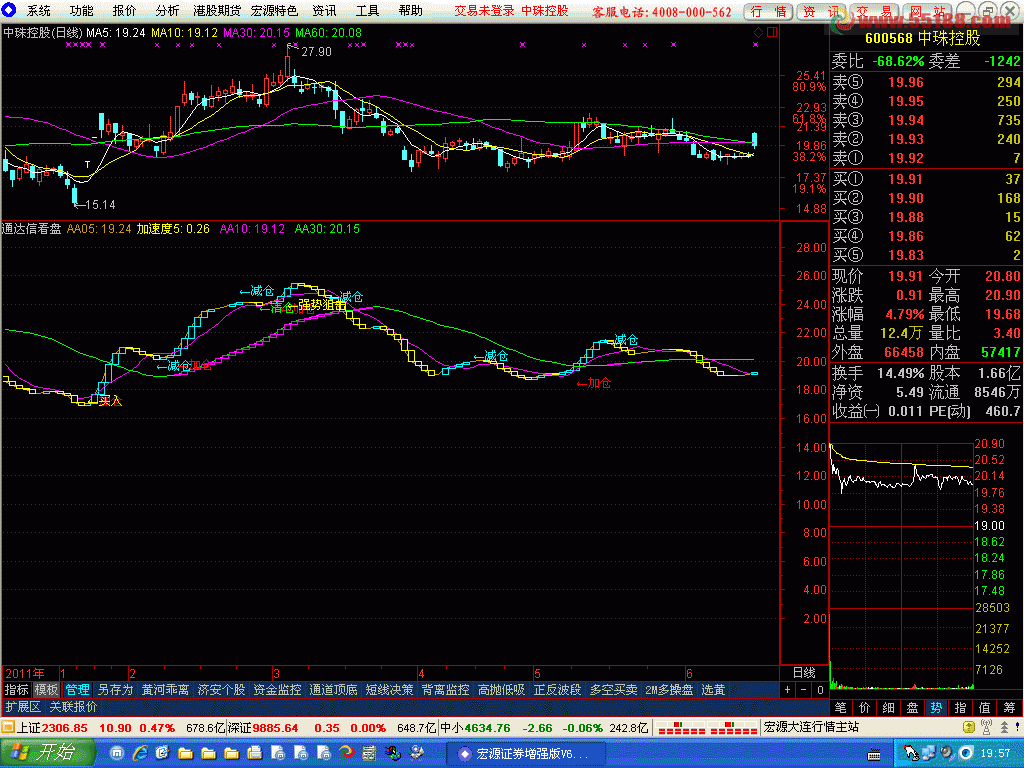Switch to the 多空买卖 indicator tab
Viewport: 1024px width, 768px height.
click(614, 690)
